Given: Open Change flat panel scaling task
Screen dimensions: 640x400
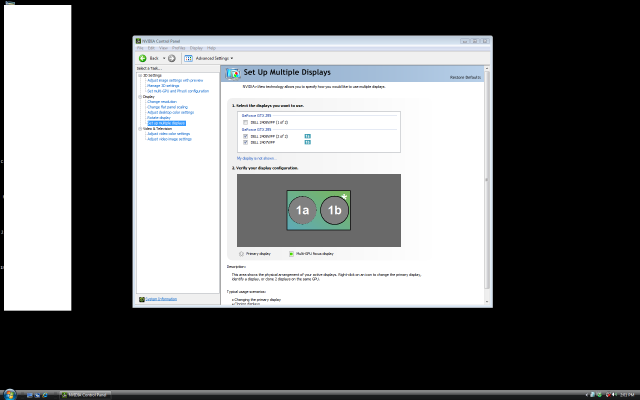Looking at the screenshot, I should click(167, 107).
